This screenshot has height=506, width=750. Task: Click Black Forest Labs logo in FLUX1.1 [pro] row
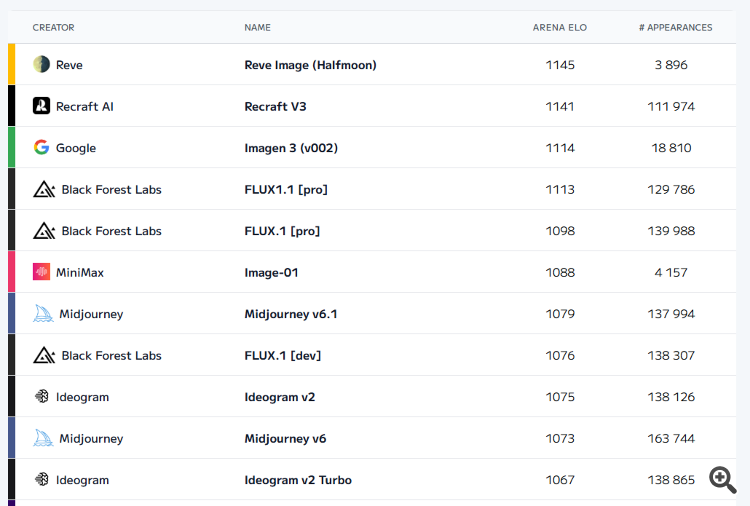tap(44, 189)
